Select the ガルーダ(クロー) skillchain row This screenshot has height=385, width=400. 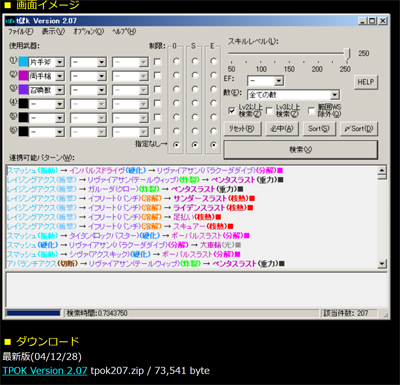(x=125, y=189)
